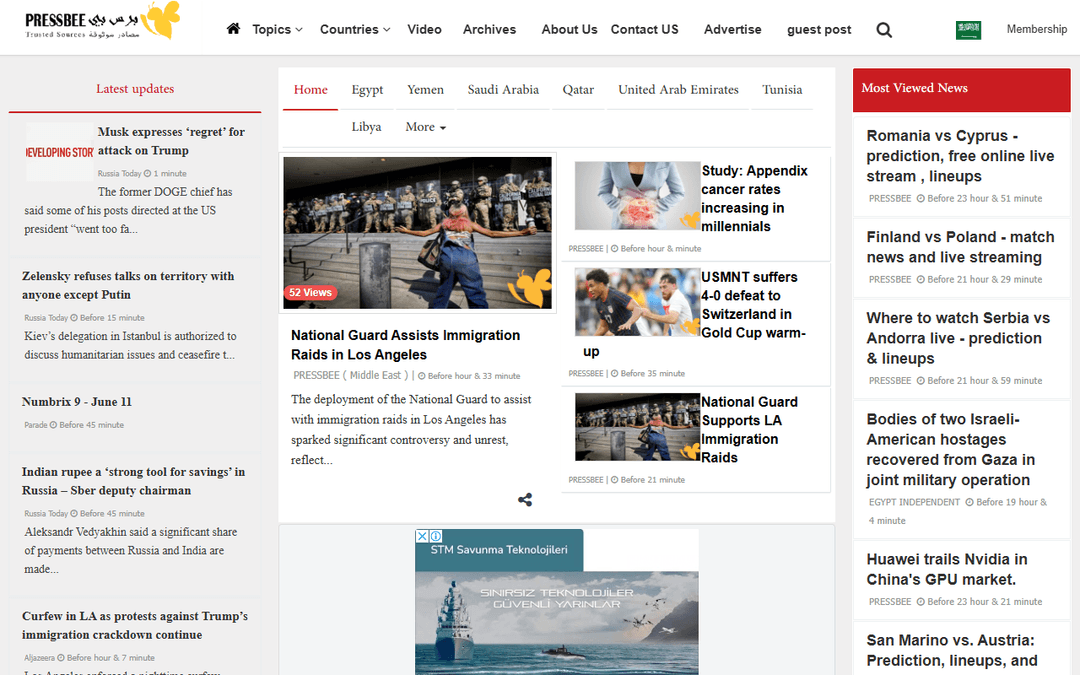Open National Guard Supports LA Immigration Raids
Image resolution: width=1080 pixels, height=675 pixels.
[x=749, y=430]
